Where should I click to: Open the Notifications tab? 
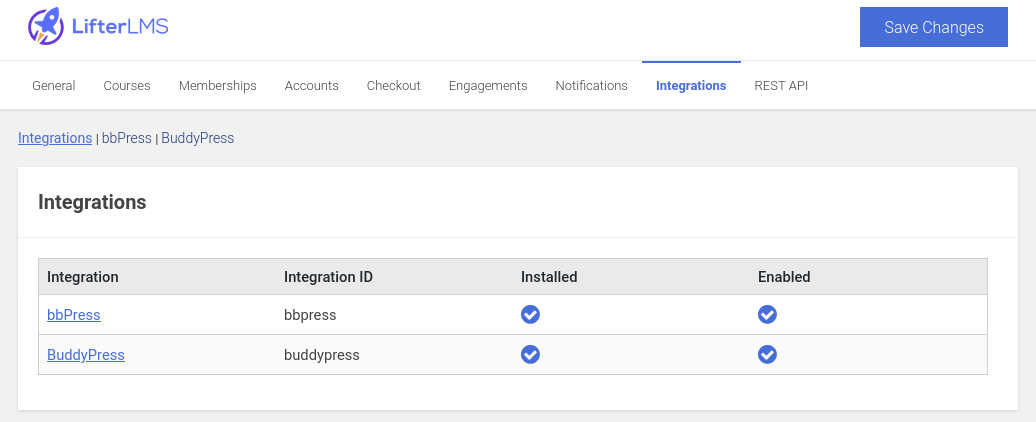[x=591, y=86]
